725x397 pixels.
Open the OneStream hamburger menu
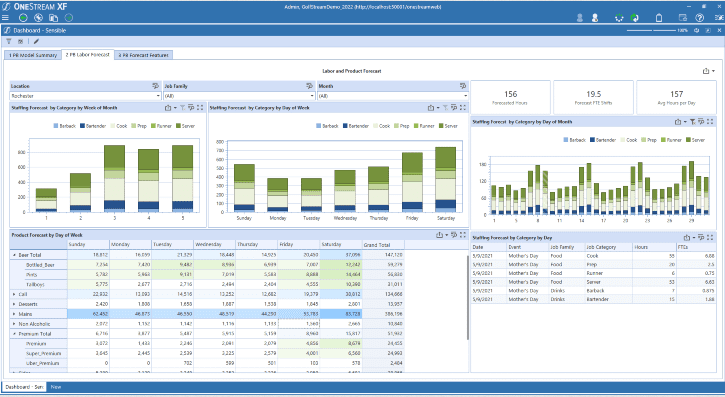6,18
